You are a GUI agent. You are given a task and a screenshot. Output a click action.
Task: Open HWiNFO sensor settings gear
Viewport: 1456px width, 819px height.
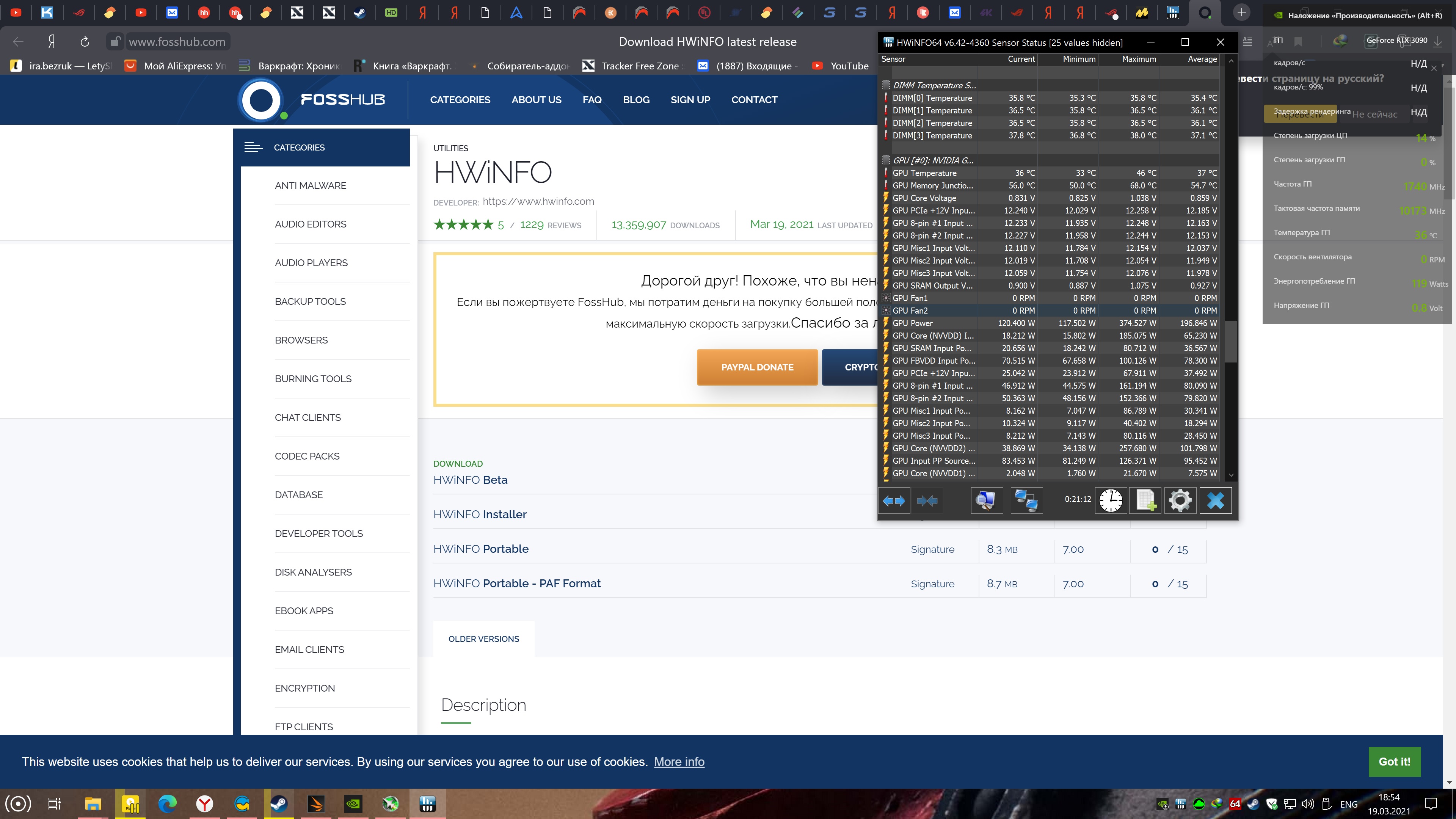[1180, 500]
